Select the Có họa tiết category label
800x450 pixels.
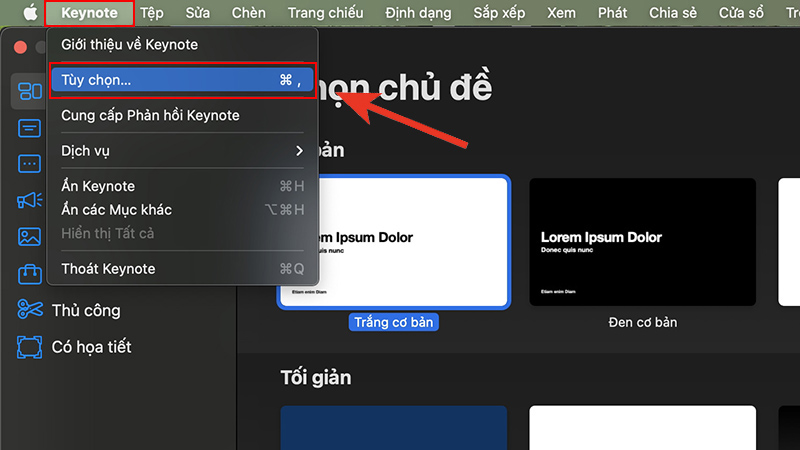[x=91, y=347]
